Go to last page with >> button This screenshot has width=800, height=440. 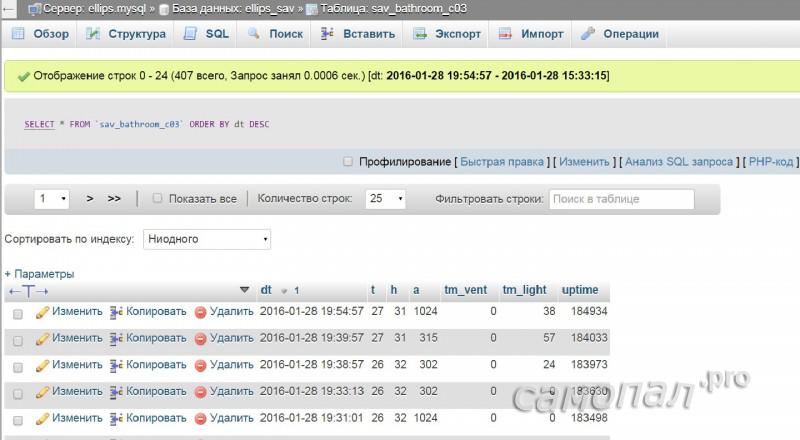(x=114, y=199)
